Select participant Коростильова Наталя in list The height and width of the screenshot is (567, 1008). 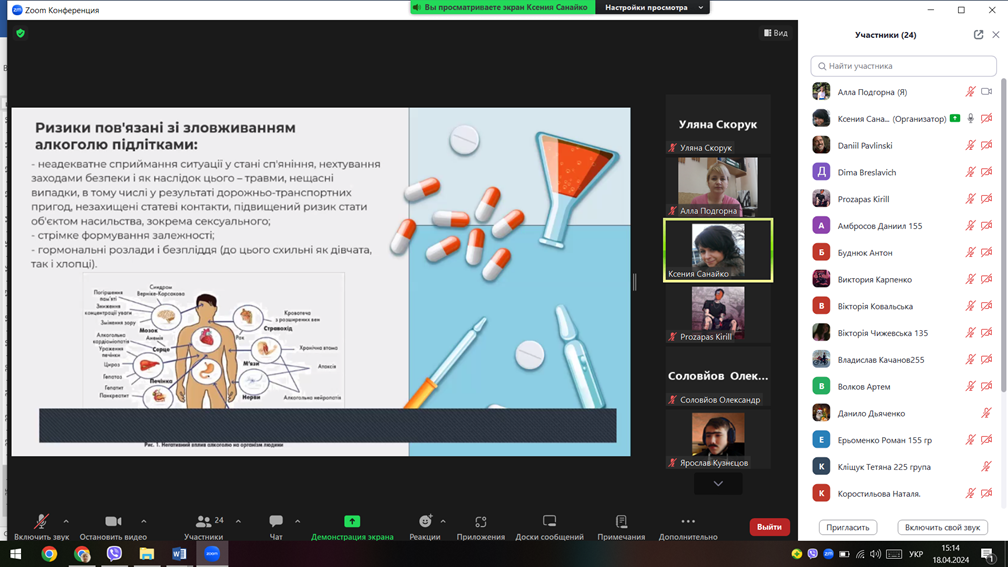click(903, 494)
